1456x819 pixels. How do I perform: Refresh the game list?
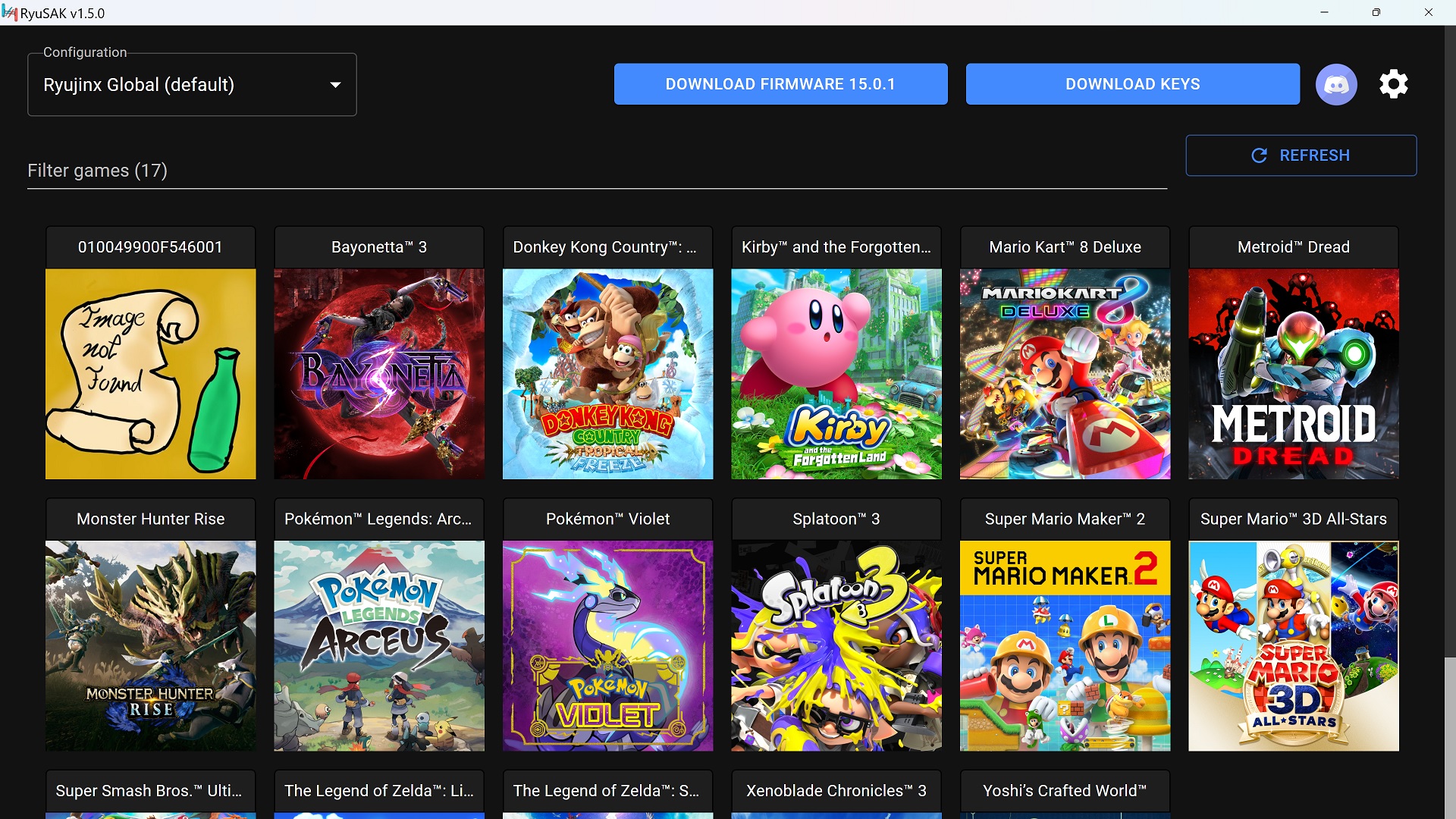(1301, 155)
